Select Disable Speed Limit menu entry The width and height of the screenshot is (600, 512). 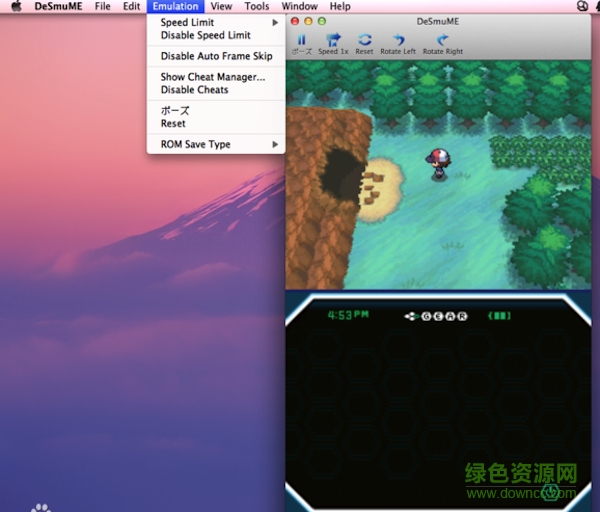[216, 35]
